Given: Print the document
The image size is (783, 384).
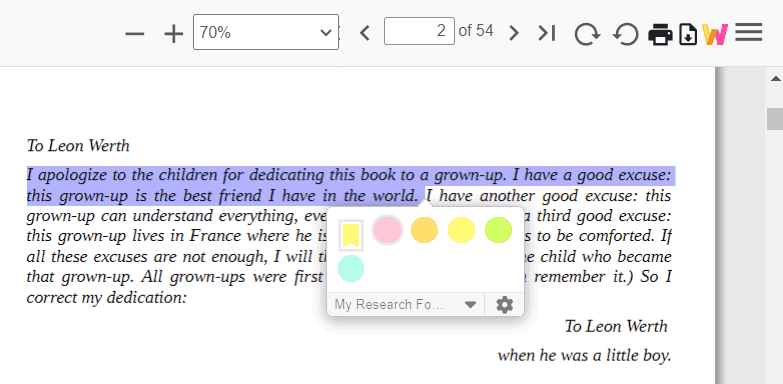Looking at the screenshot, I should click(660, 35).
